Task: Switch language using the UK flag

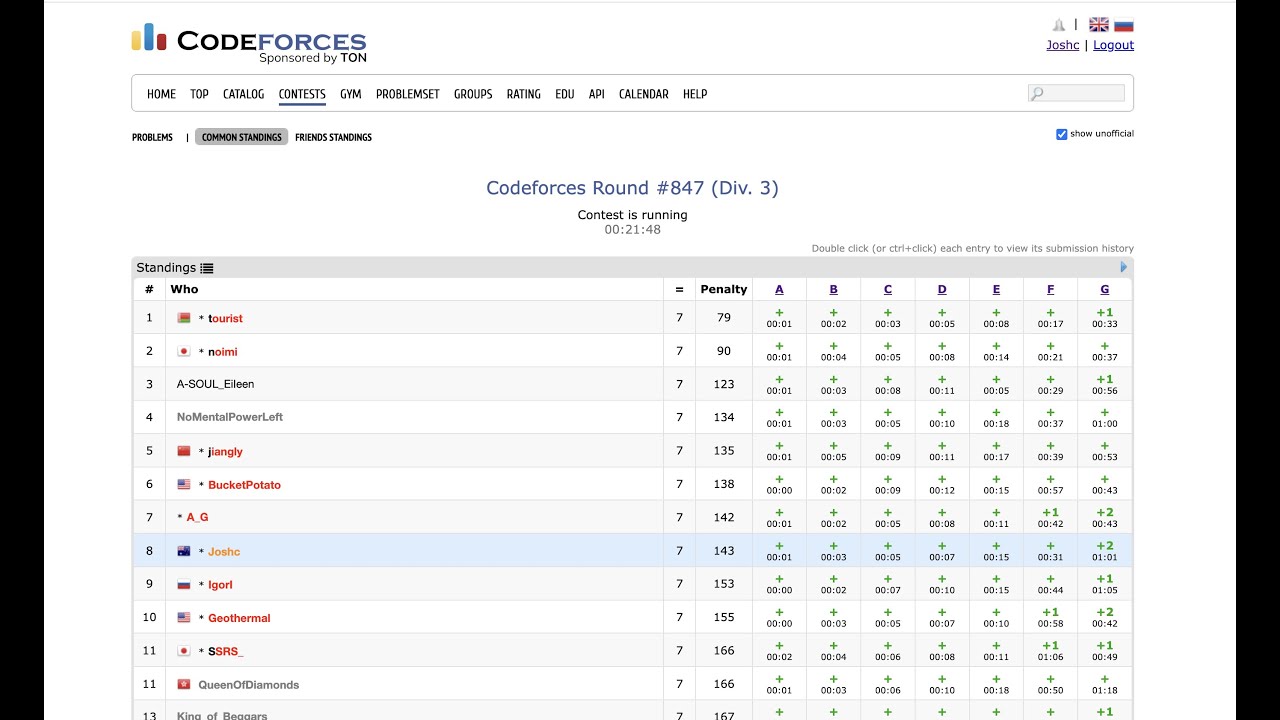Action: pos(1099,25)
